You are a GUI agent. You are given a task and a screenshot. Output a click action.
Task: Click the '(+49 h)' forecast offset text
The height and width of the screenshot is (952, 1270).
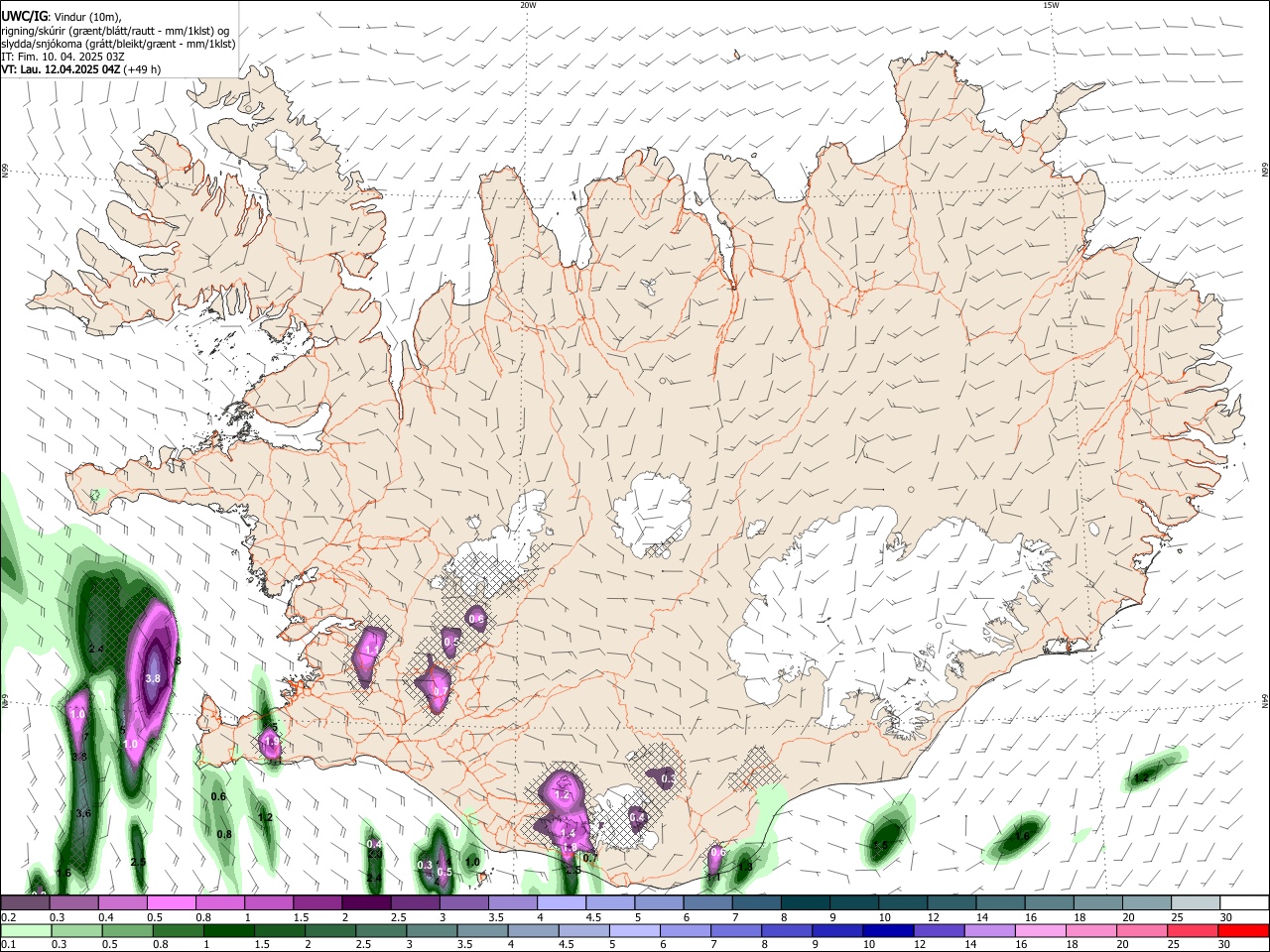tap(143, 70)
